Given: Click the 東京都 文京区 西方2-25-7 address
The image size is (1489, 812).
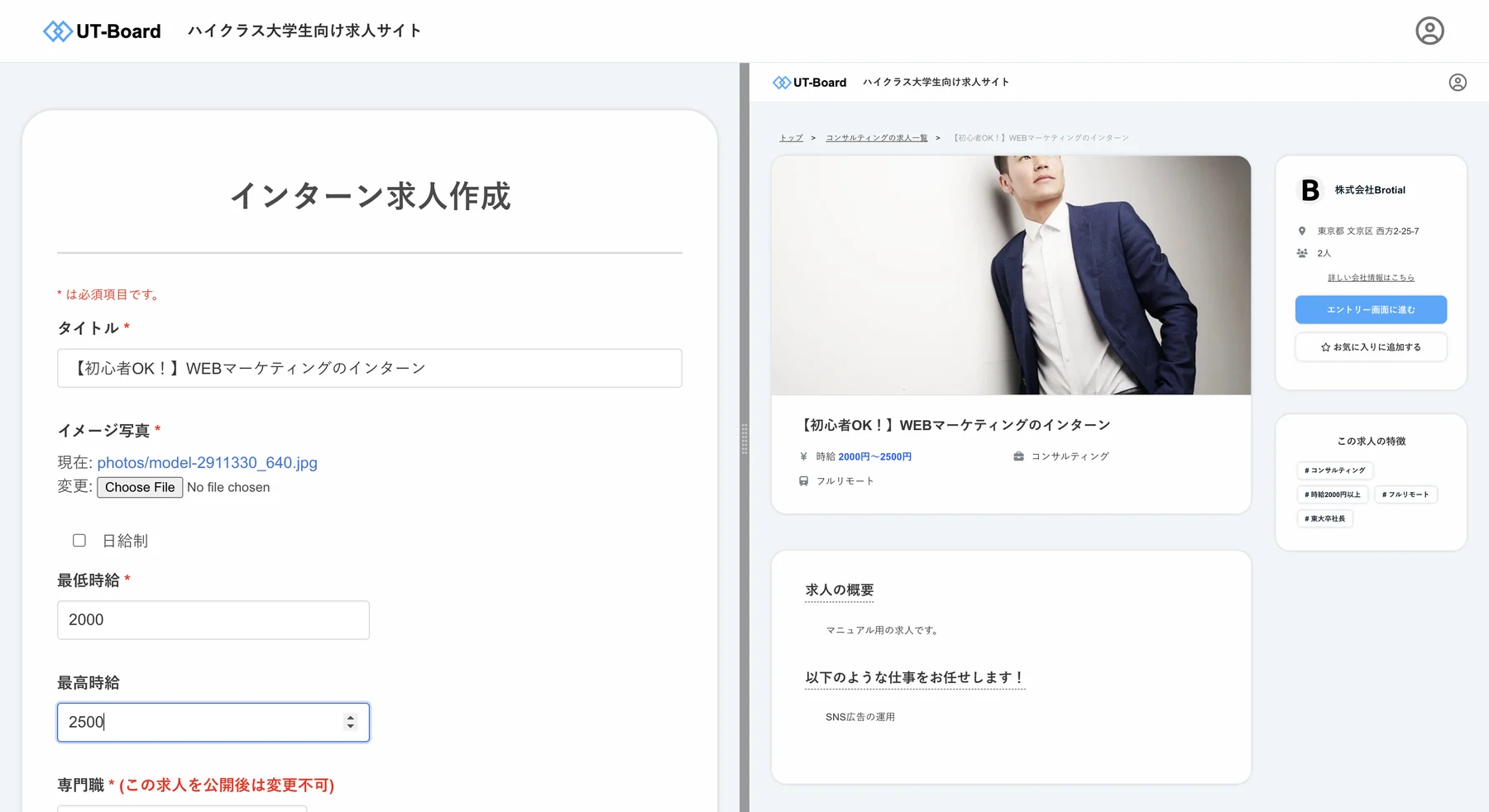Looking at the screenshot, I should pos(1368,232).
